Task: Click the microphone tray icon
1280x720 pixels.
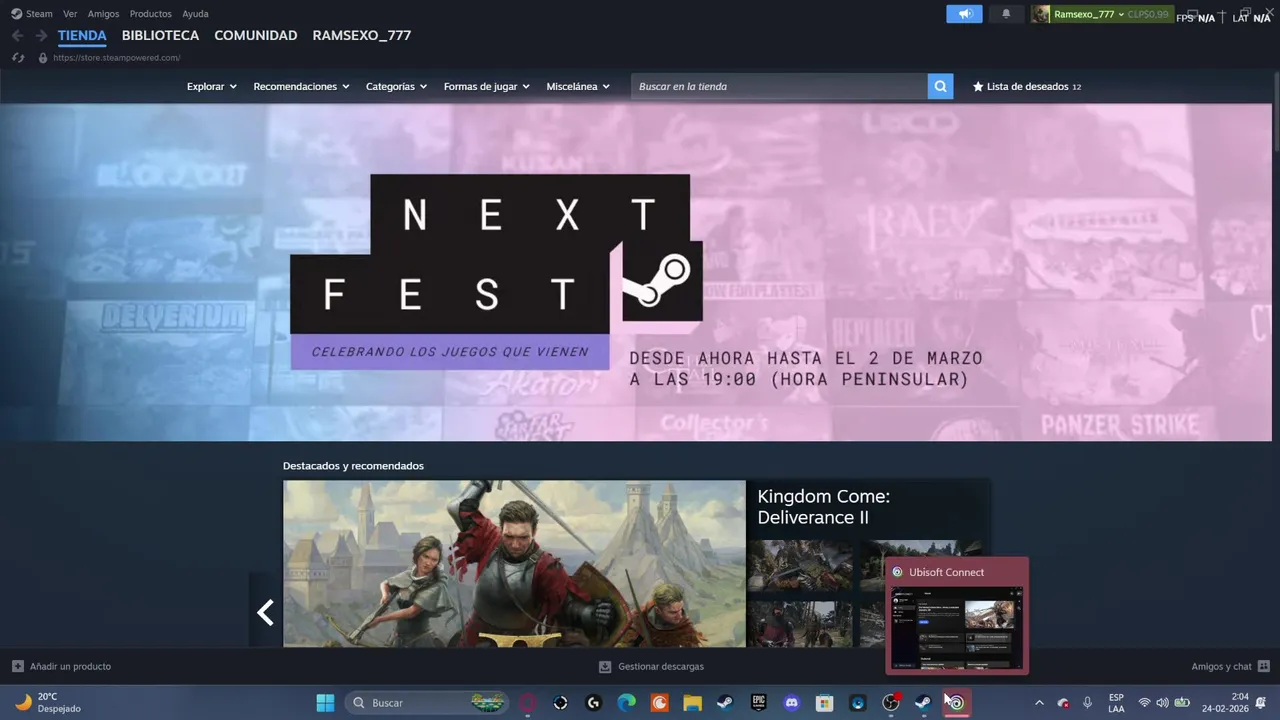Action: click(1087, 703)
